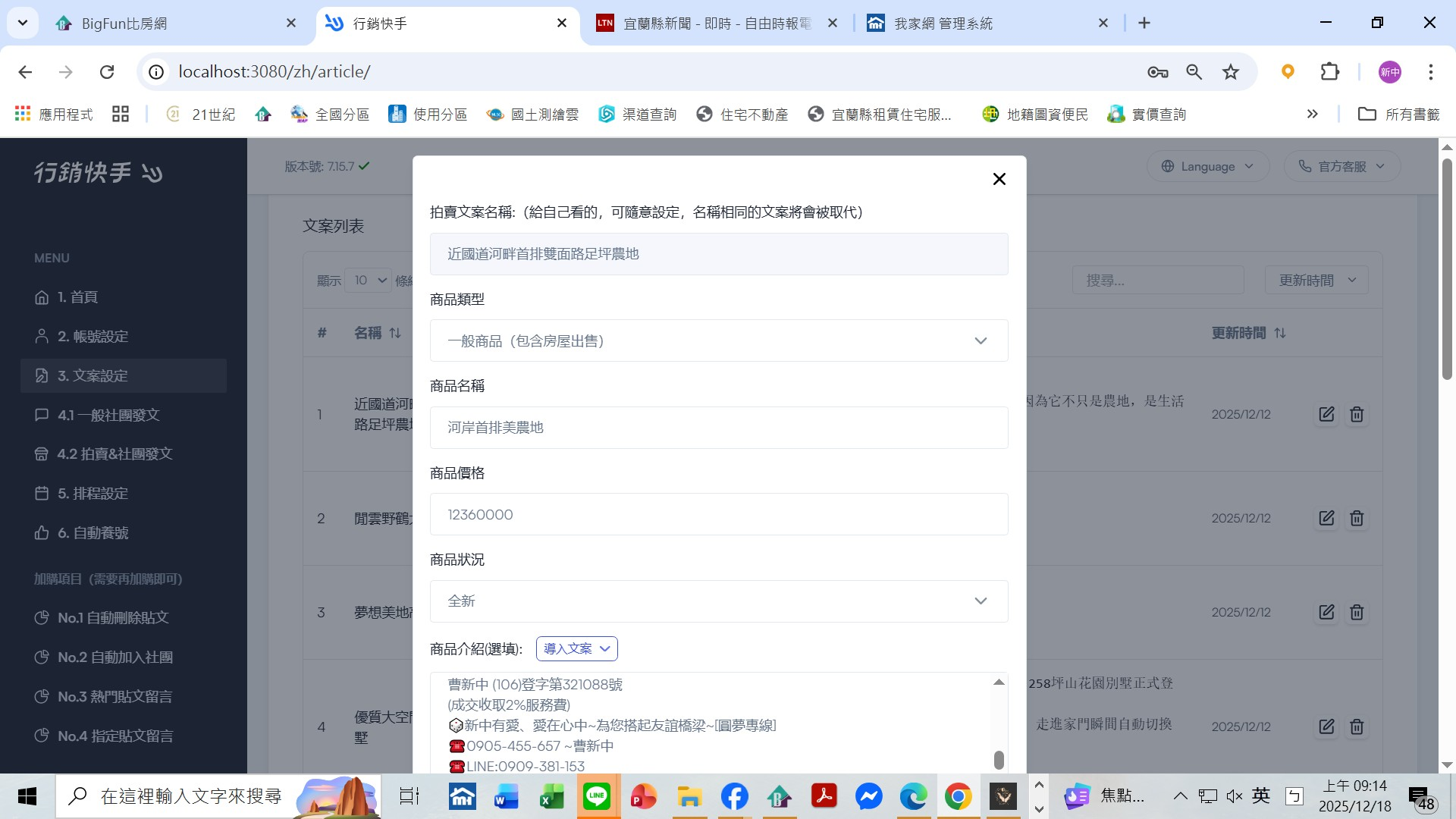View site information icon in address bar
This screenshot has height=819, width=1456.
tap(156, 71)
